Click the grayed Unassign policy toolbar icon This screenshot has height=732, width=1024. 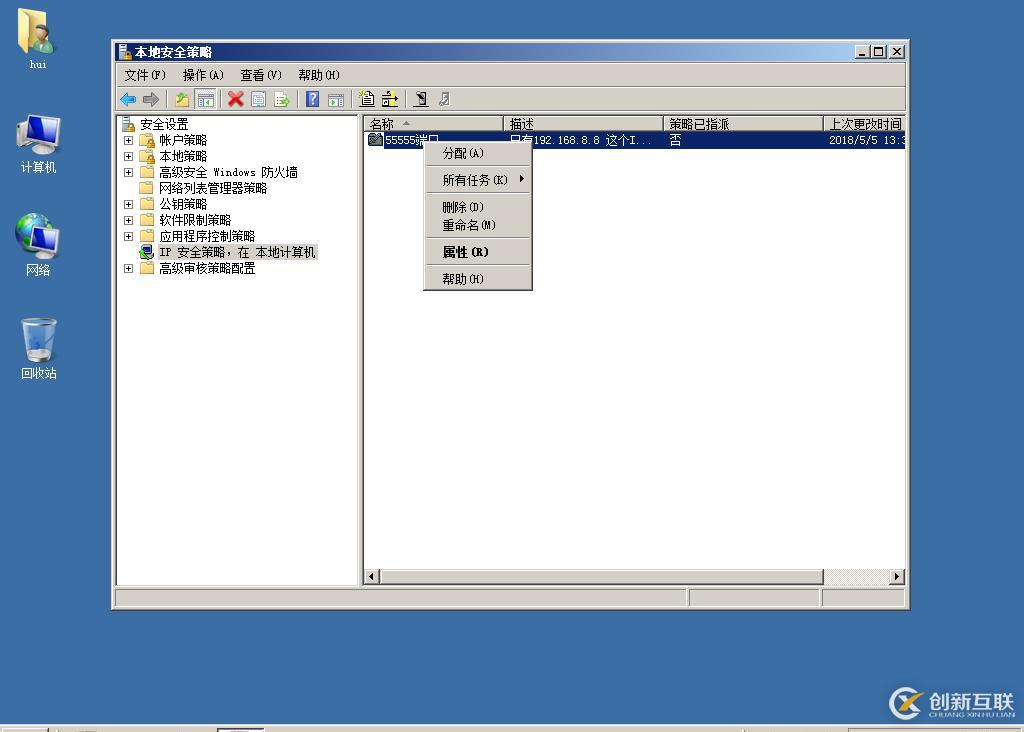pyautogui.click(x=444, y=99)
